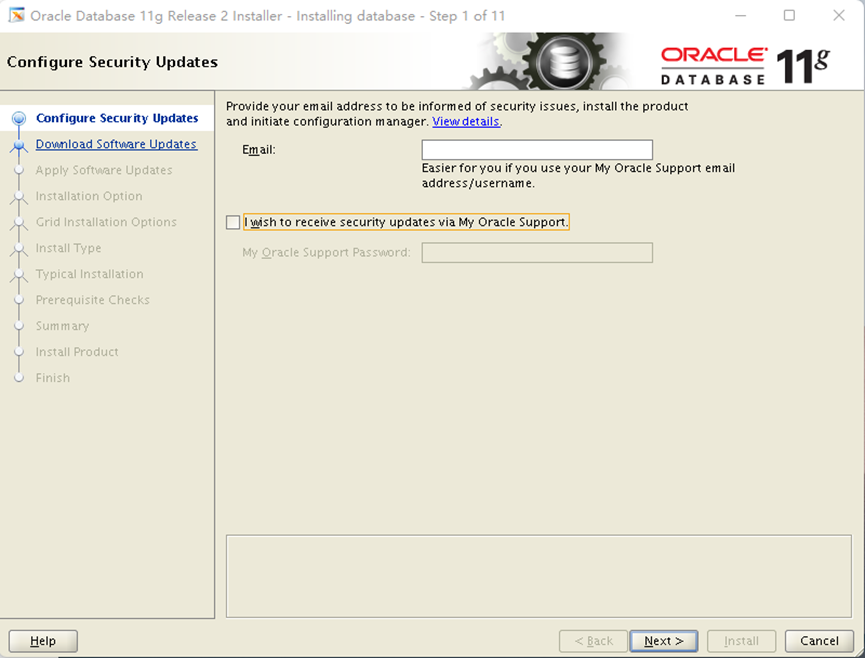Click the Install button

741,641
